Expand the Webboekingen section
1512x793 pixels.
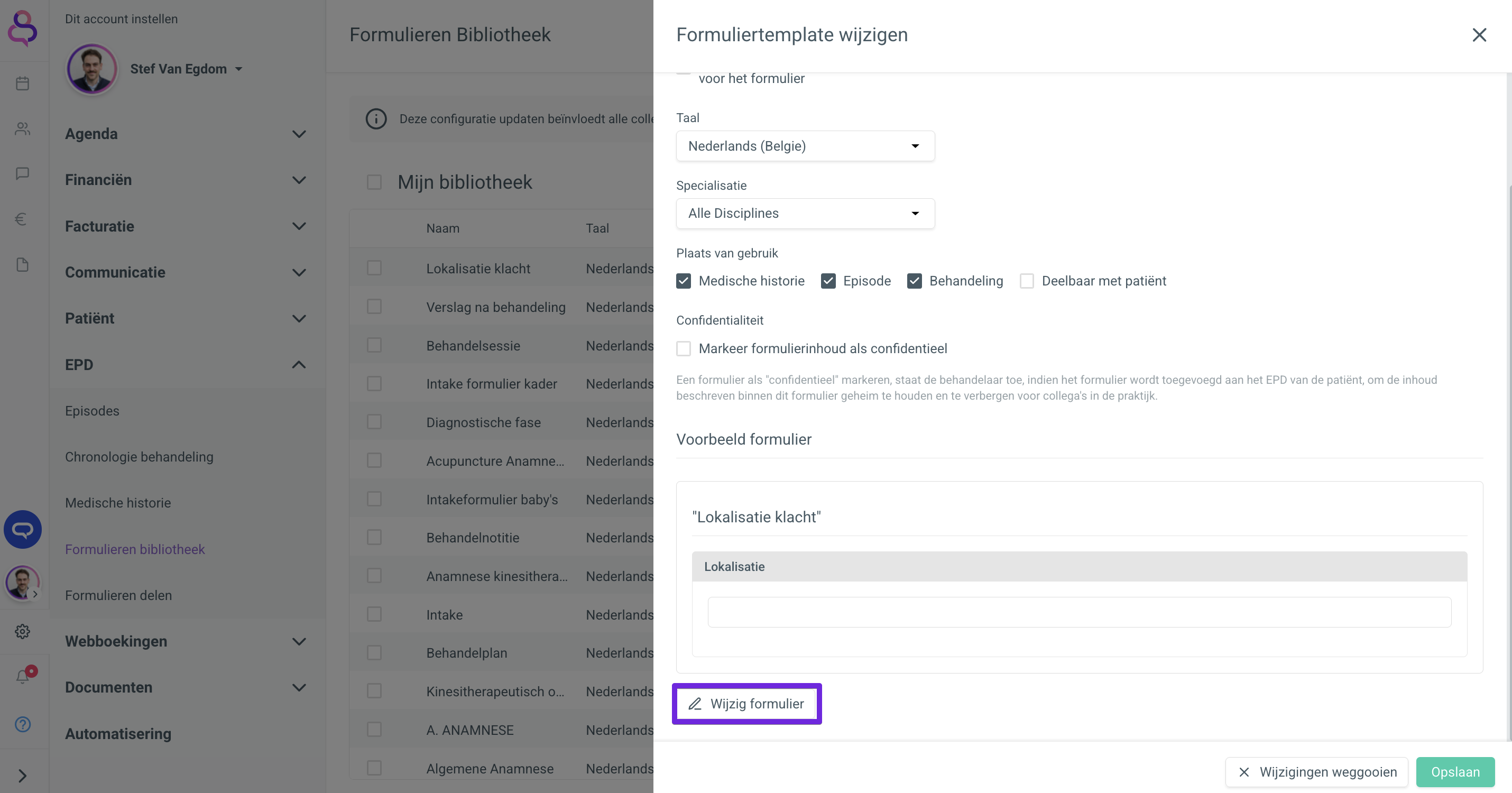pos(186,641)
